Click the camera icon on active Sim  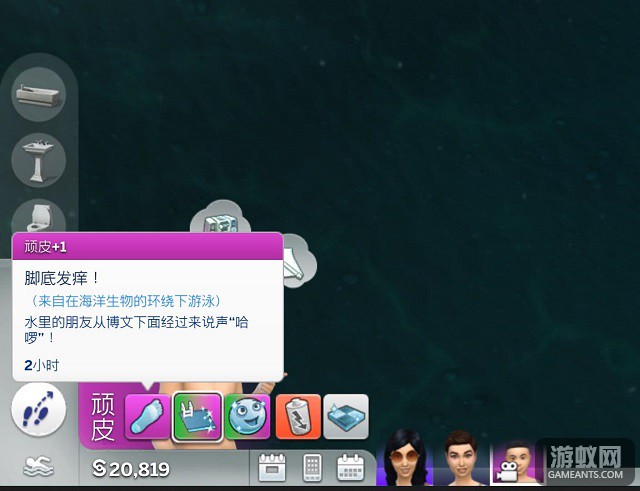point(507,472)
